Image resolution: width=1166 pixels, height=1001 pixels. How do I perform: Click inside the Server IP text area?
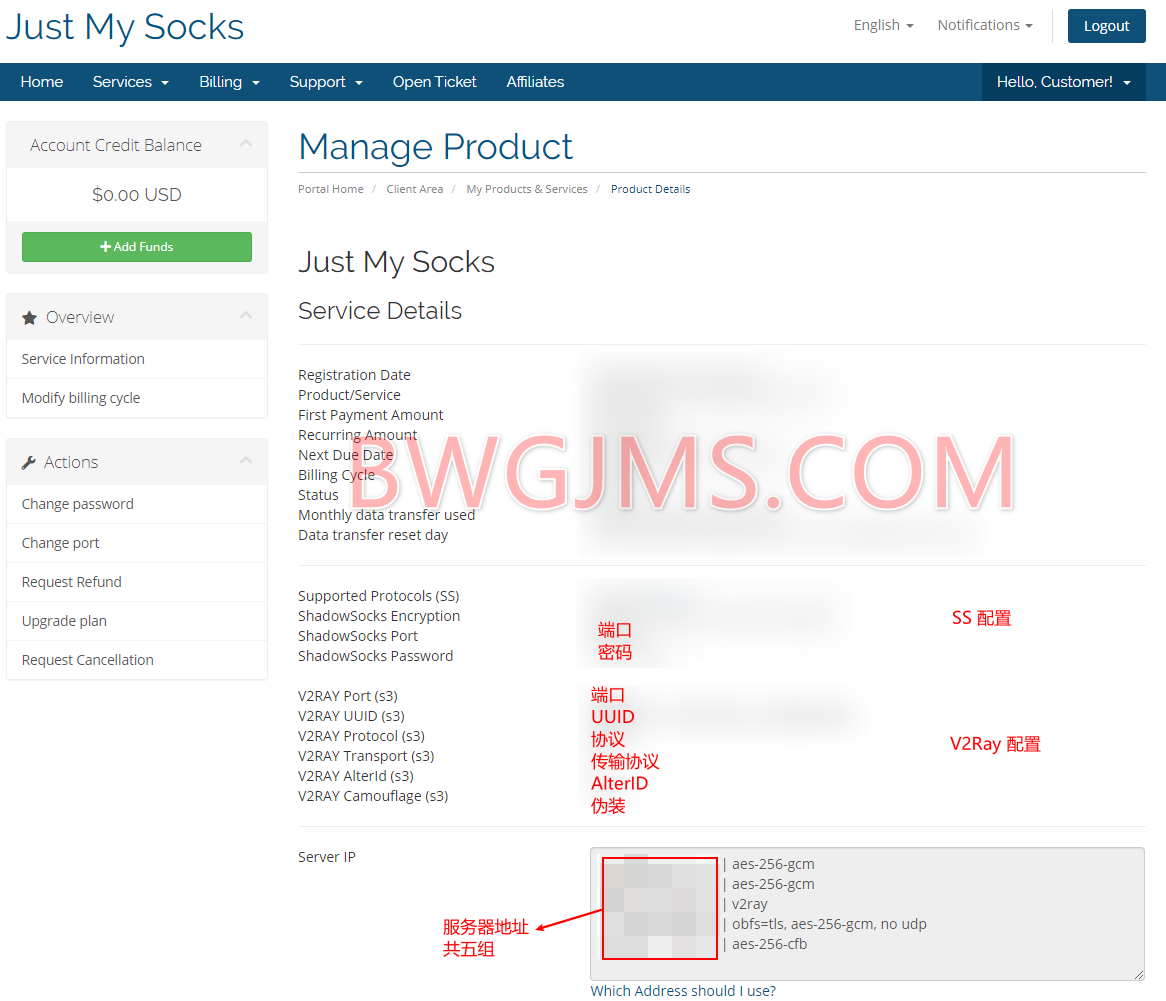point(867,914)
